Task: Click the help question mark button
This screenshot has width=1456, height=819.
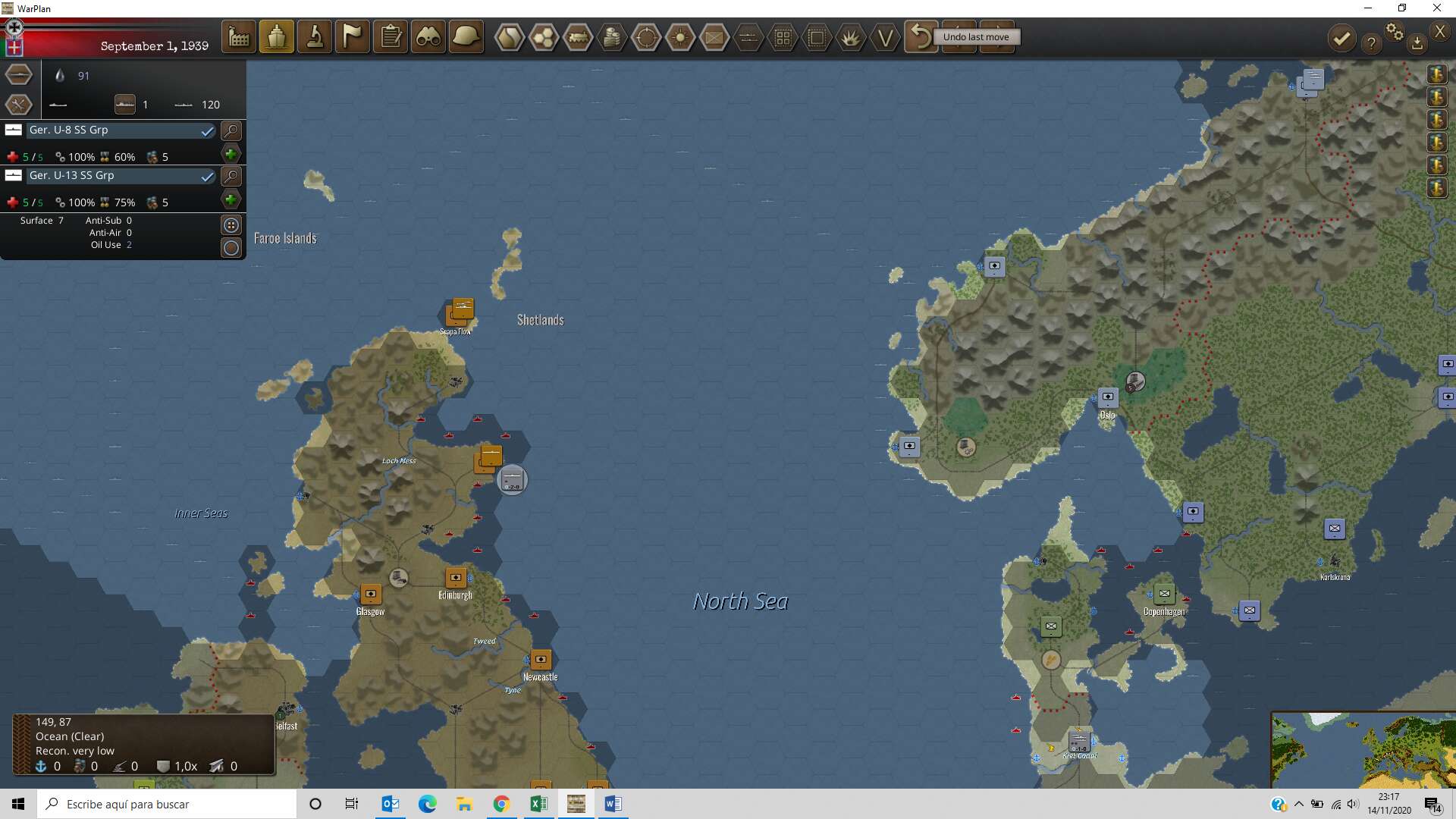Action: (1371, 43)
